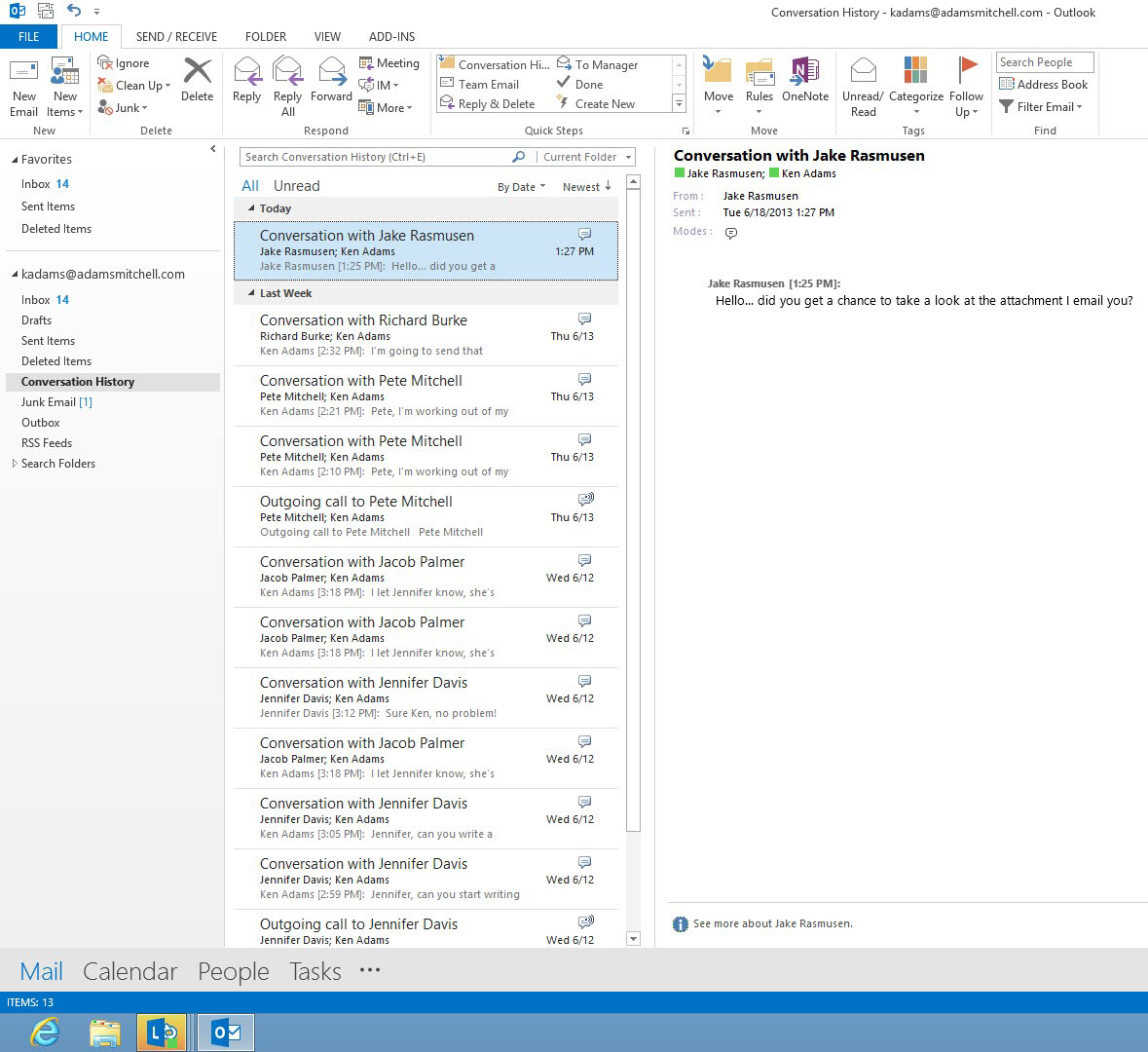The width and height of the screenshot is (1148, 1052).
Task: Click the Send/Receive All Folders quick access icon
Action: (46, 11)
